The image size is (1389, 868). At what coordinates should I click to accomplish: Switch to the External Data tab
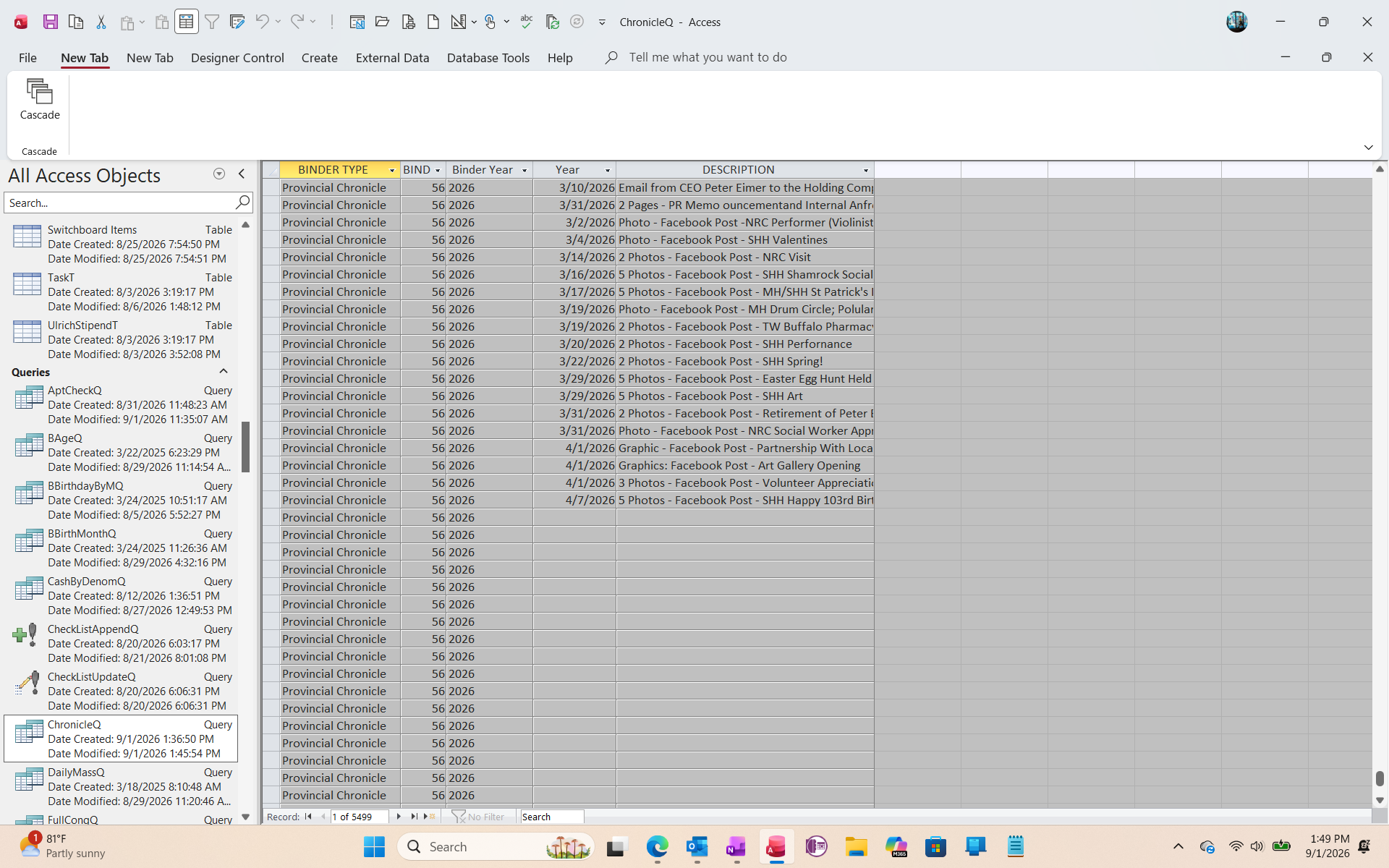click(392, 58)
